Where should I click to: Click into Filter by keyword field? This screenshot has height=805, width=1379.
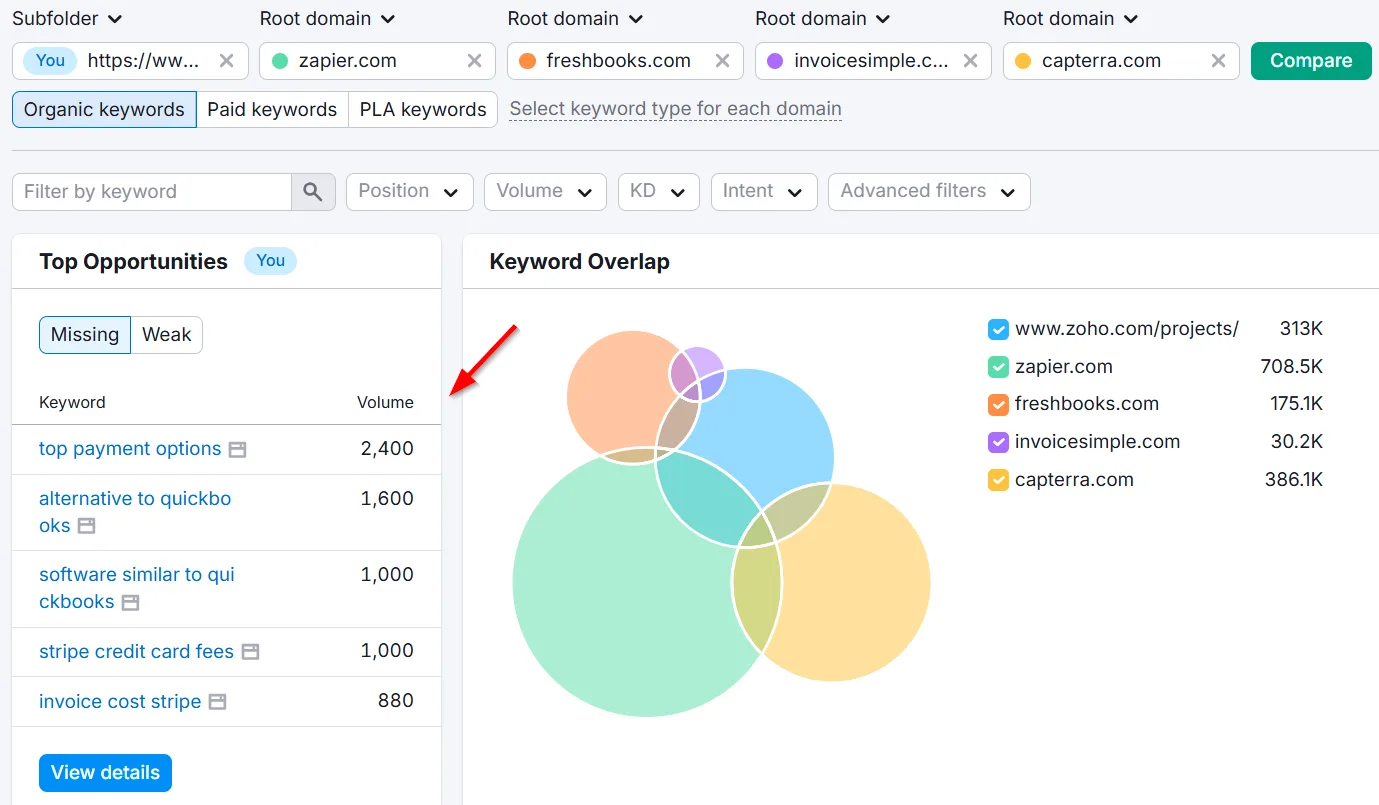pyautogui.click(x=152, y=192)
